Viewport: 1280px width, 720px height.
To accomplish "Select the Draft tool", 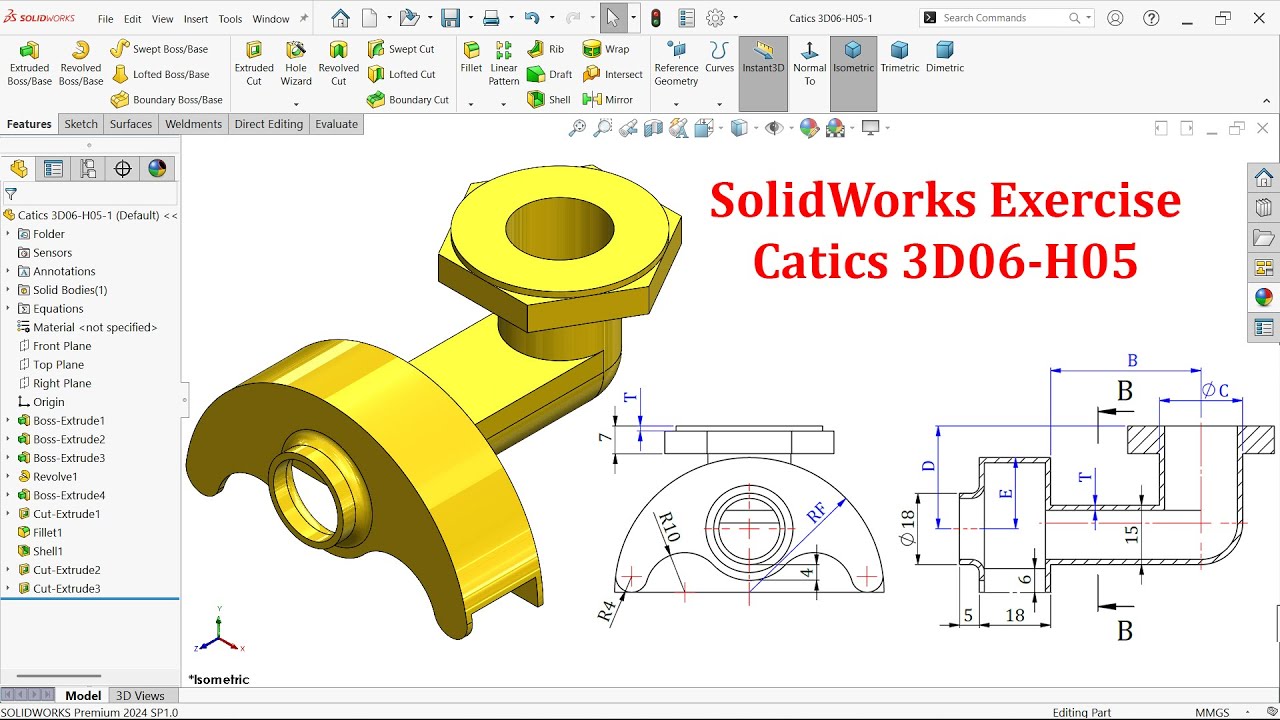I will click(550, 74).
